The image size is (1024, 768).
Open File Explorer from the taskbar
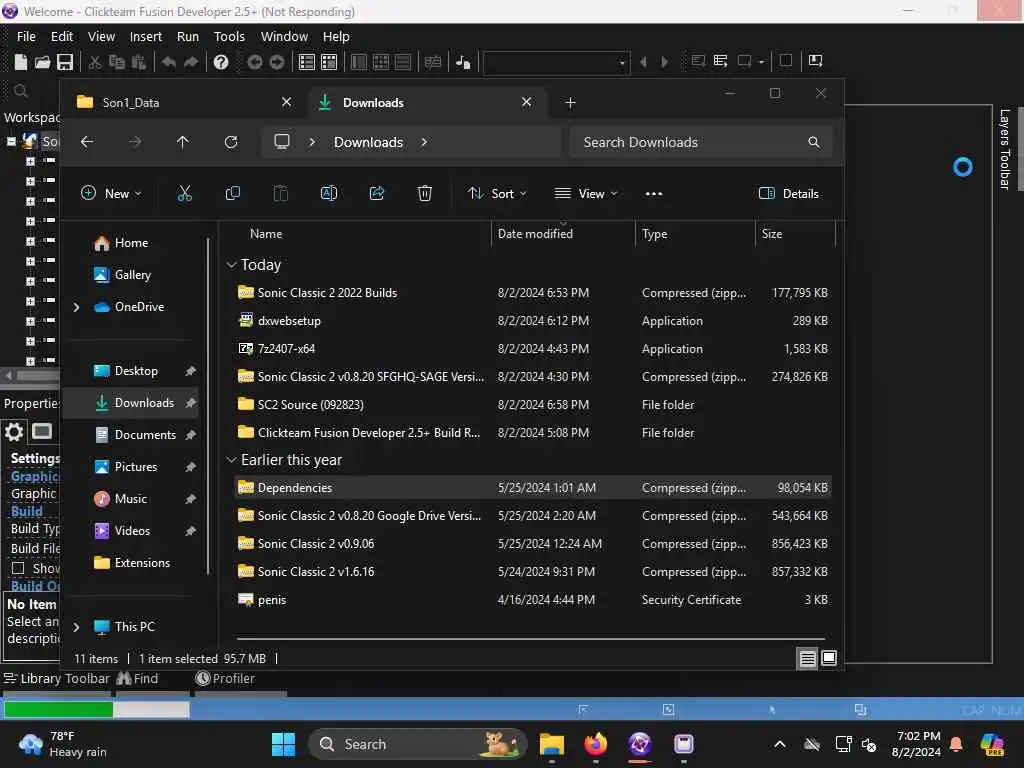tap(552, 744)
